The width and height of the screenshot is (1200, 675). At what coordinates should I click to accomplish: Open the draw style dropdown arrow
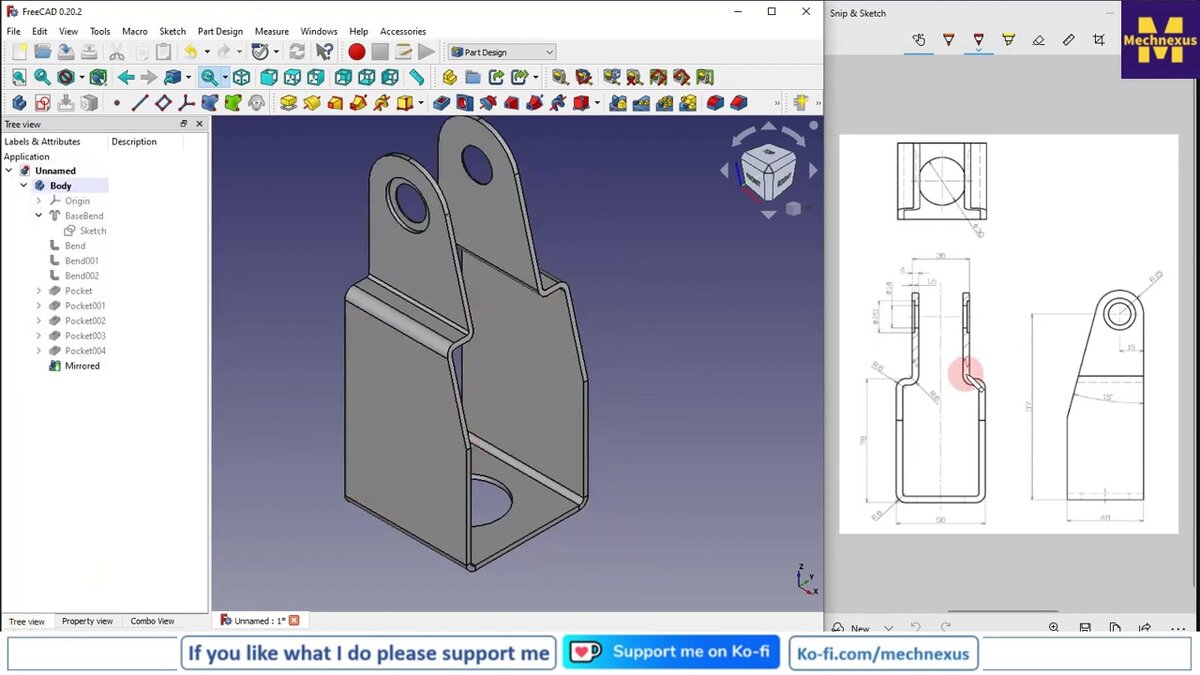82,77
